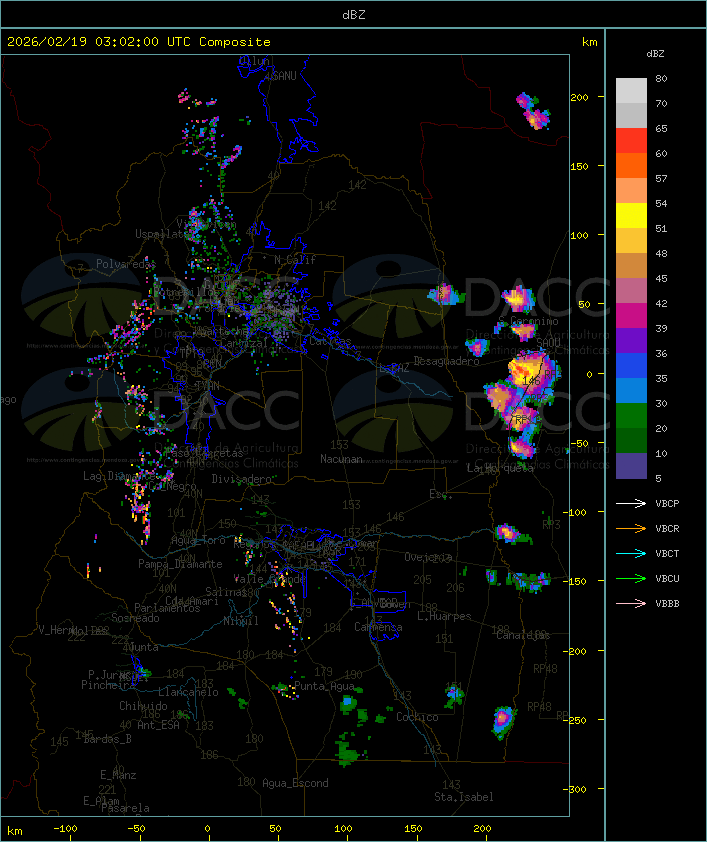This screenshot has height=842, width=707.
Task: Click the Divisadero place label
Action: tap(242, 478)
